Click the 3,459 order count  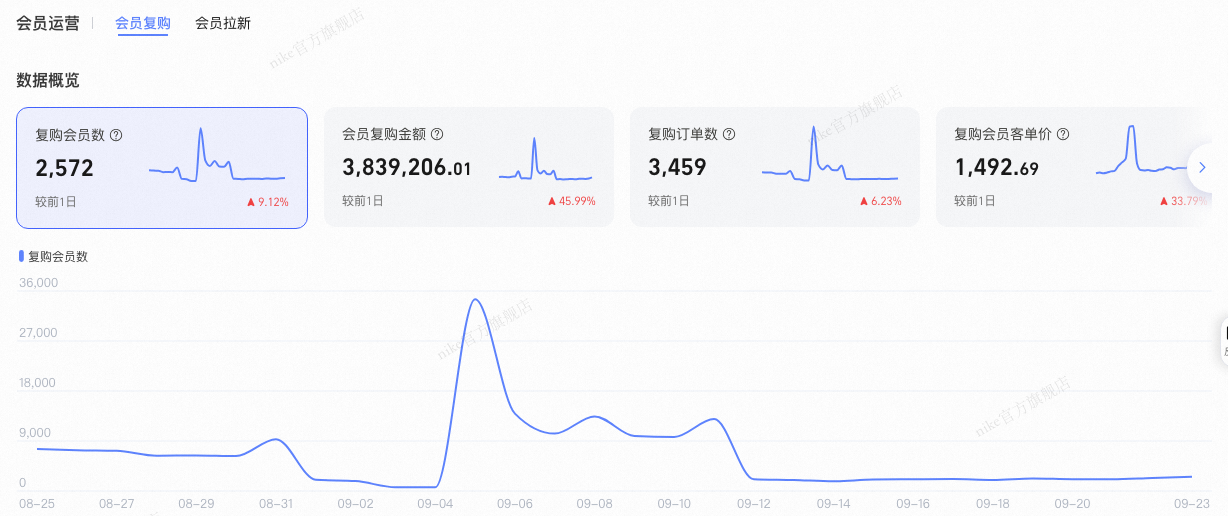677,167
